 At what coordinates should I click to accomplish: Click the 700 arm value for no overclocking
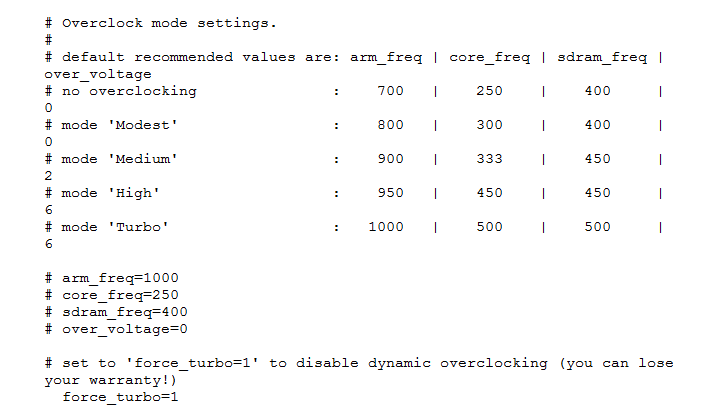[391, 91]
